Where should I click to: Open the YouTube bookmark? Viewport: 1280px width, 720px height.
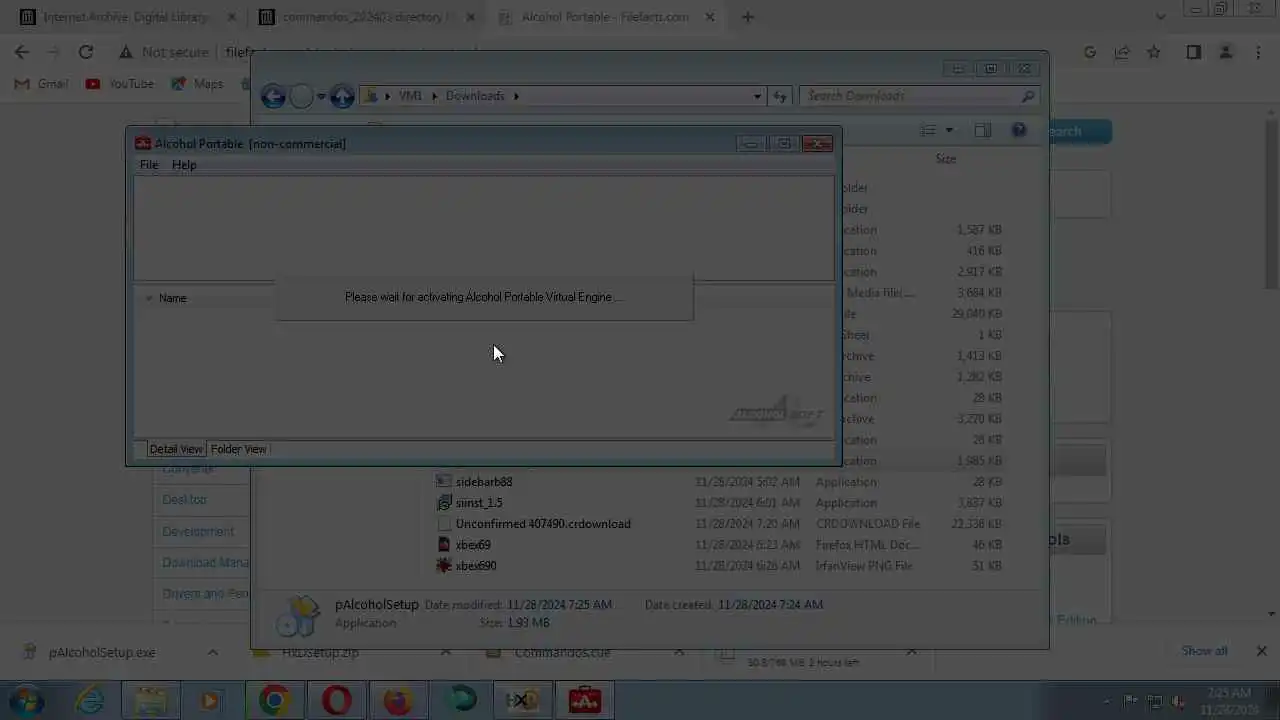(120, 84)
